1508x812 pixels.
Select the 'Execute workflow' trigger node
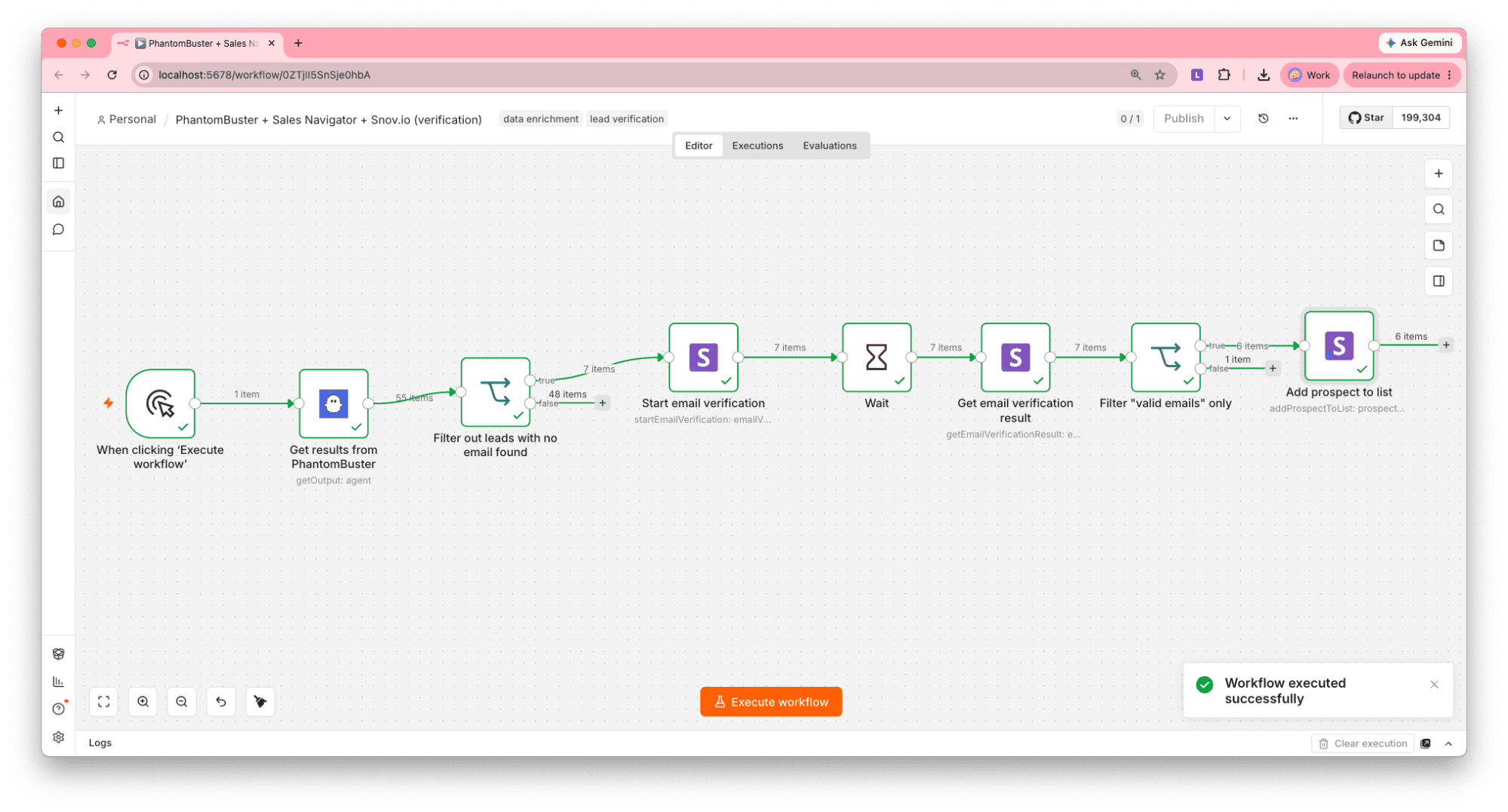click(x=161, y=403)
